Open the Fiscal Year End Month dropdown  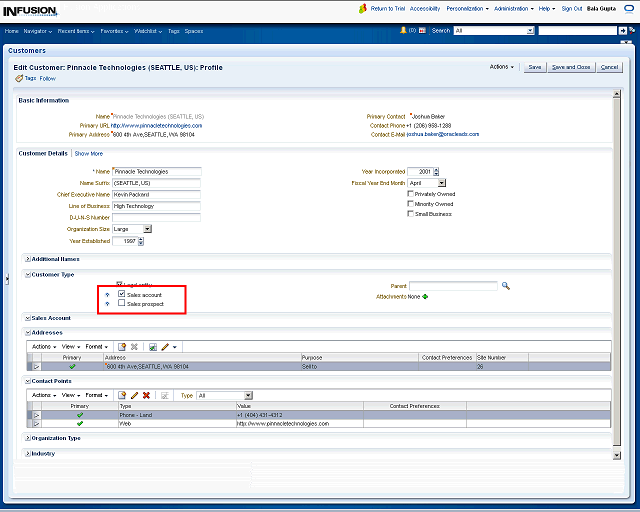click(442, 183)
